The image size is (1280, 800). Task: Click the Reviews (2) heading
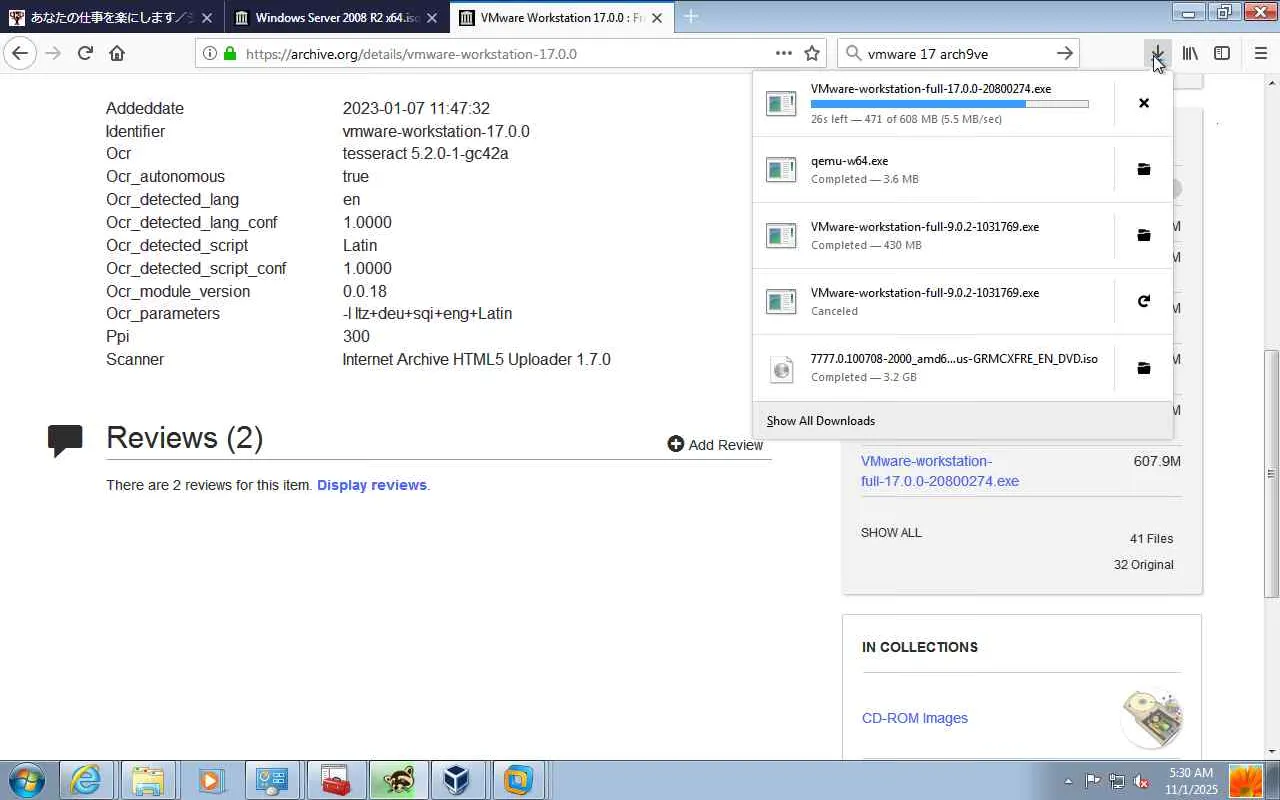tap(184, 438)
